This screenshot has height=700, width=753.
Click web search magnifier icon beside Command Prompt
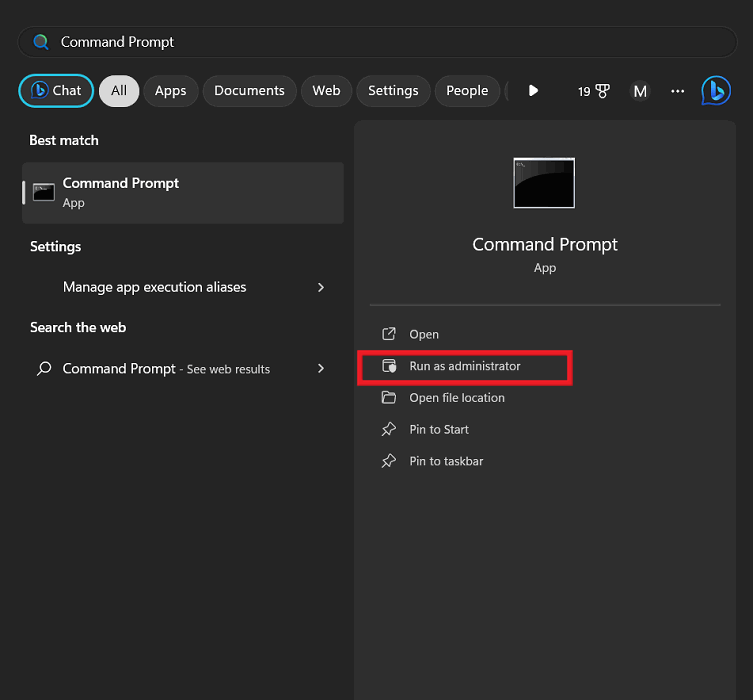tap(44, 369)
